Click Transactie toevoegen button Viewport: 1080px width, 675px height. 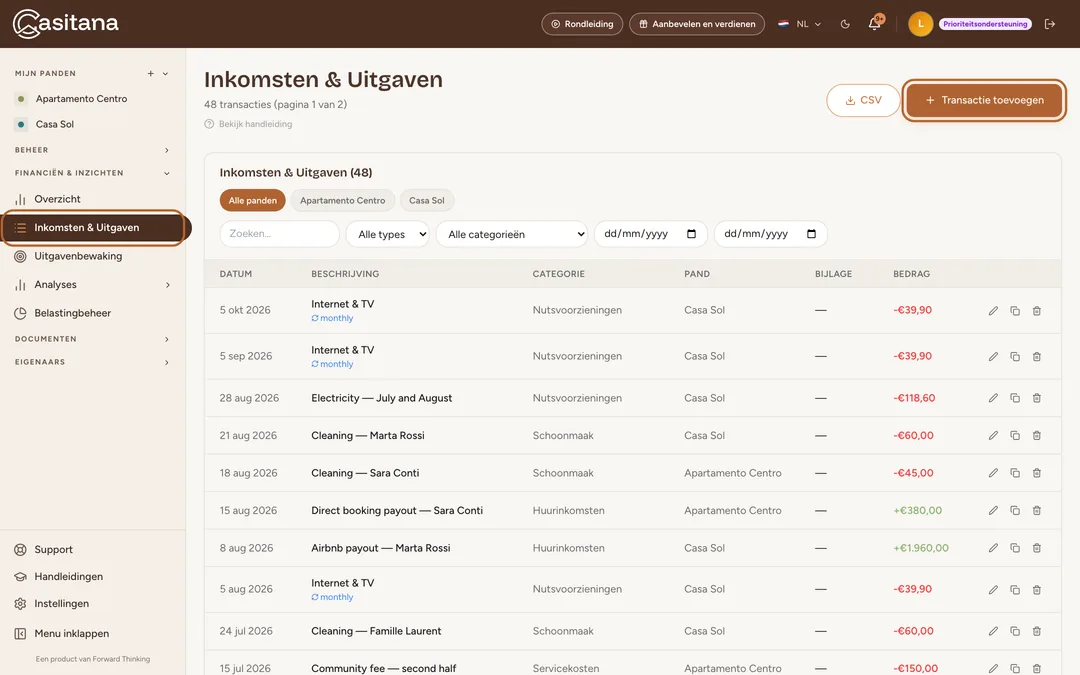[984, 101]
